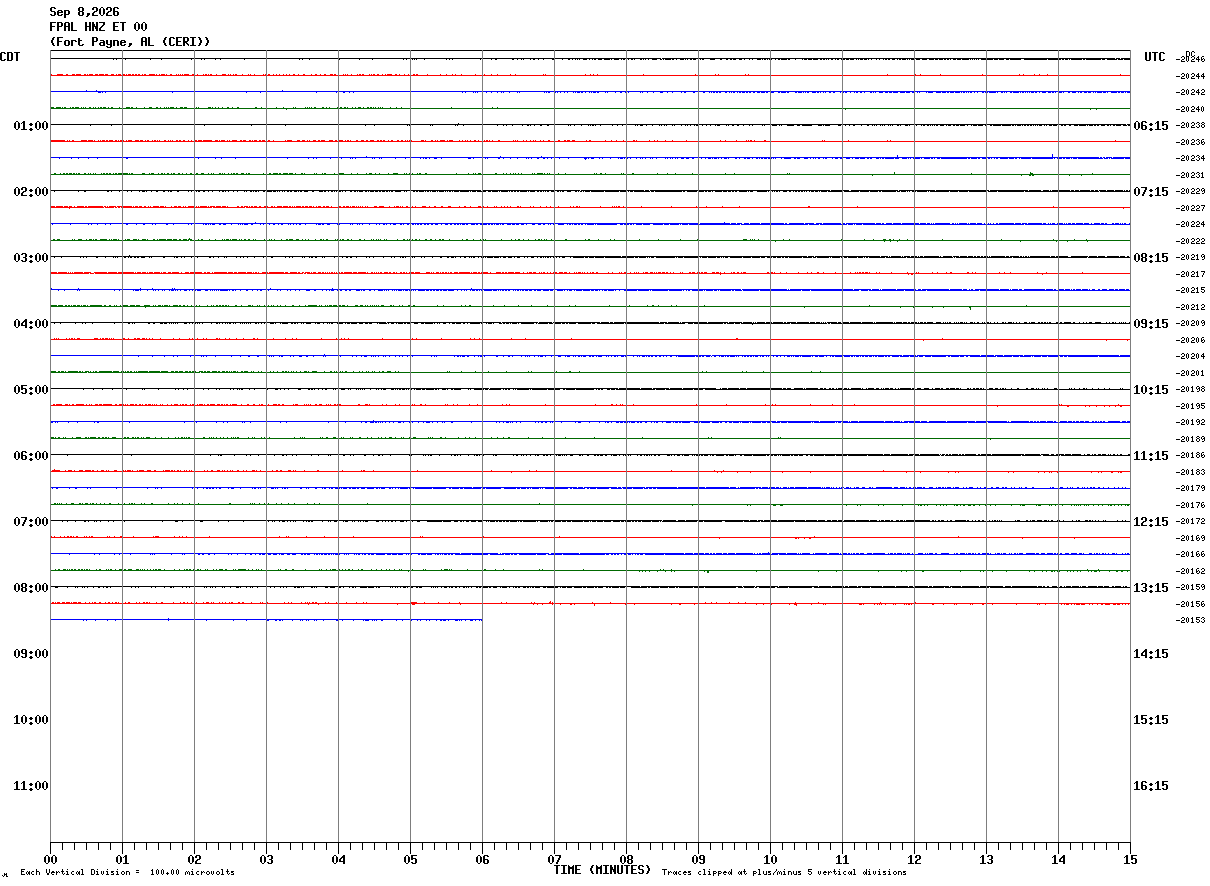Viewport: 1210px width, 886px height.
Task: Select the -20153 DC offset value
Action: [1191, 621]
